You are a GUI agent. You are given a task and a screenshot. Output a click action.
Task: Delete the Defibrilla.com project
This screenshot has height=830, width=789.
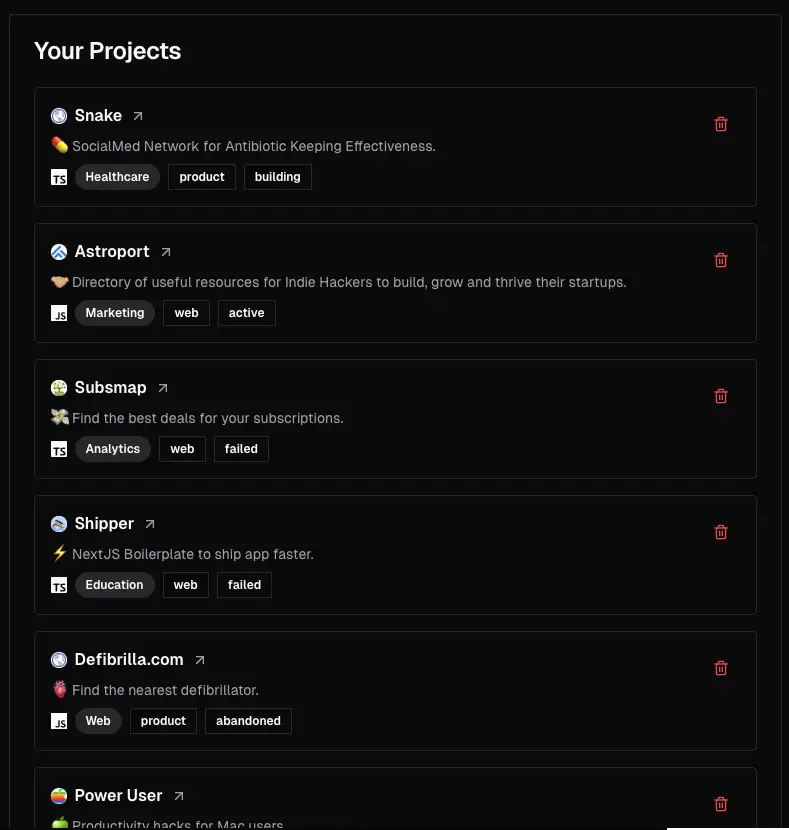click(x=721, y=668)
